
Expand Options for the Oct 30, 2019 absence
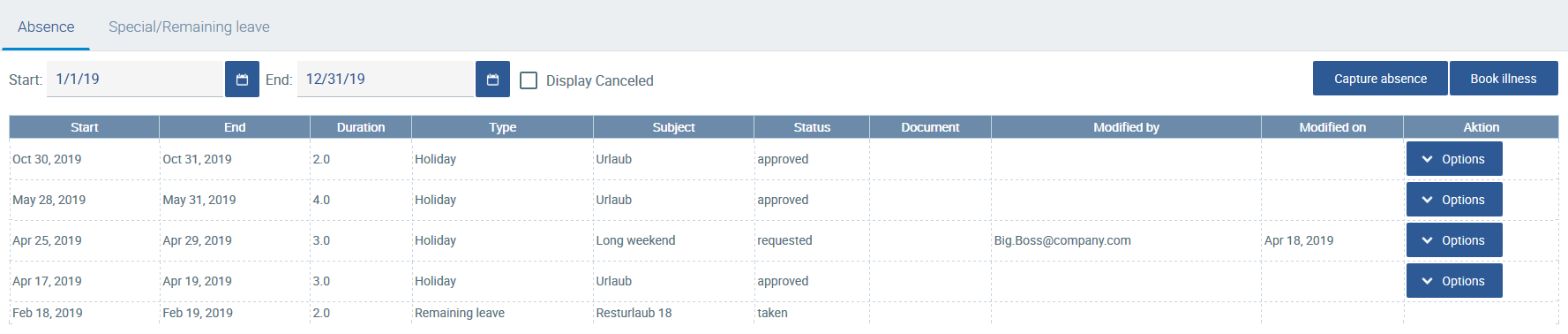coord(1453,159)
